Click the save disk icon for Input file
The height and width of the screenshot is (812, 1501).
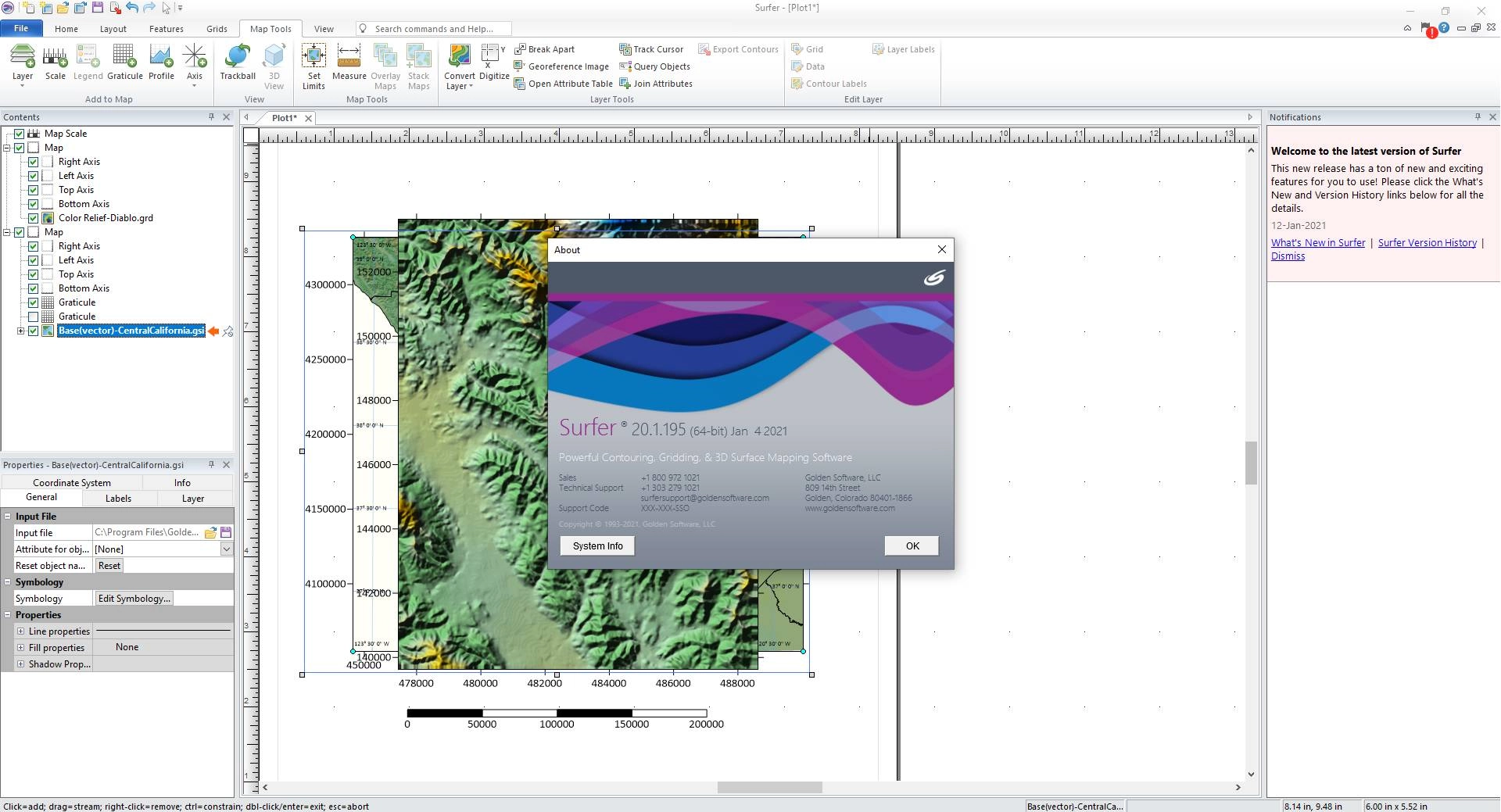point(226,532)
